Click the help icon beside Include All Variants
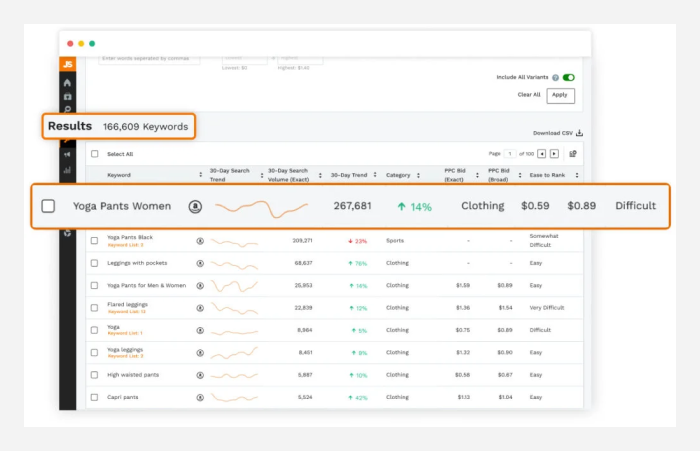This screenshot has width=700, height=451. [x=555, y=78]
